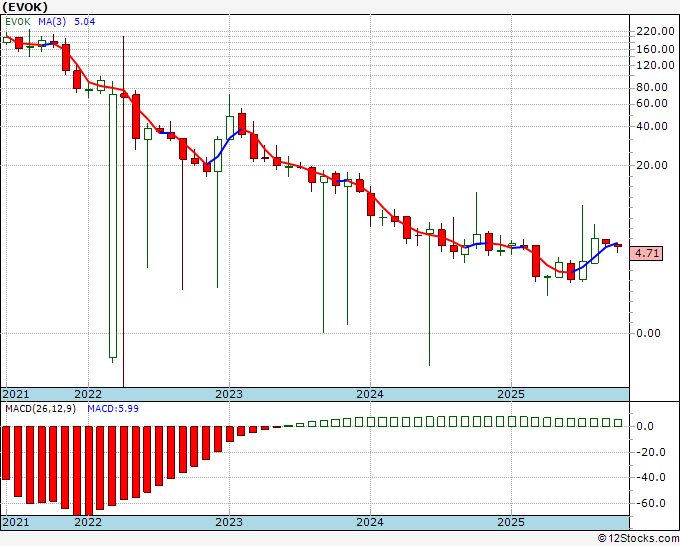Click the (EVOK) chart title
This screenshot has width=680, height=546.
[x=25, y=7]
